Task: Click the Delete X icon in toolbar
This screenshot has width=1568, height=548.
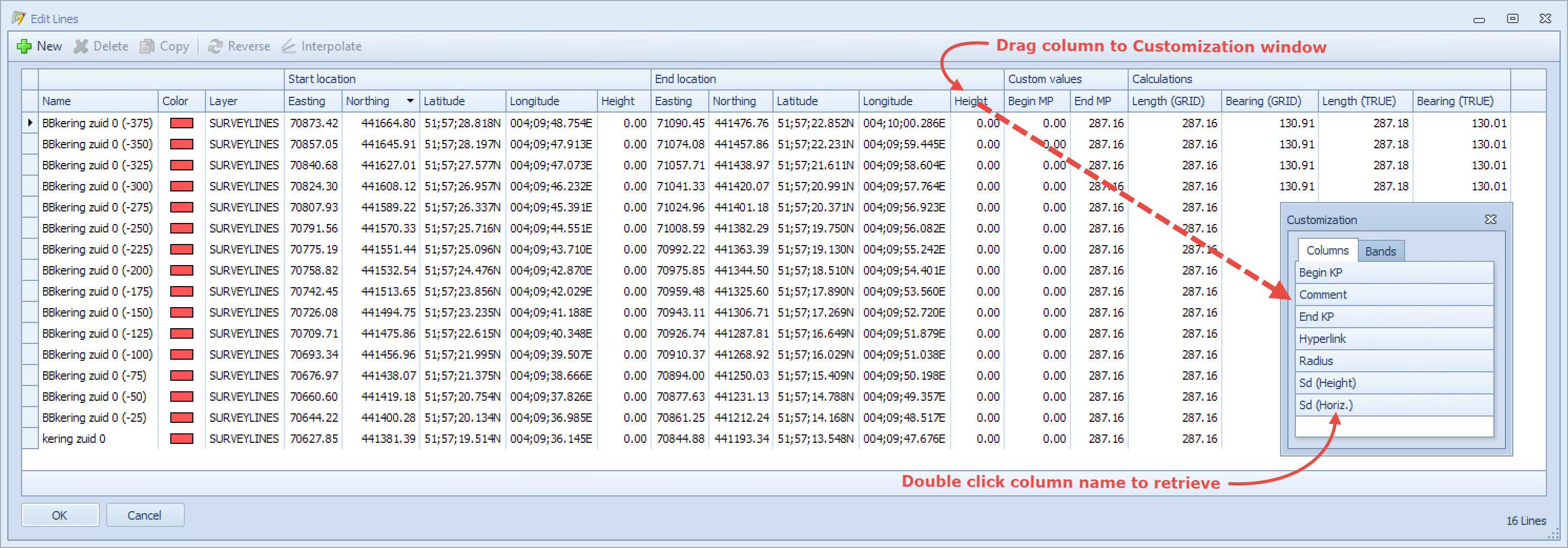Action: click(x=81, y=46)
